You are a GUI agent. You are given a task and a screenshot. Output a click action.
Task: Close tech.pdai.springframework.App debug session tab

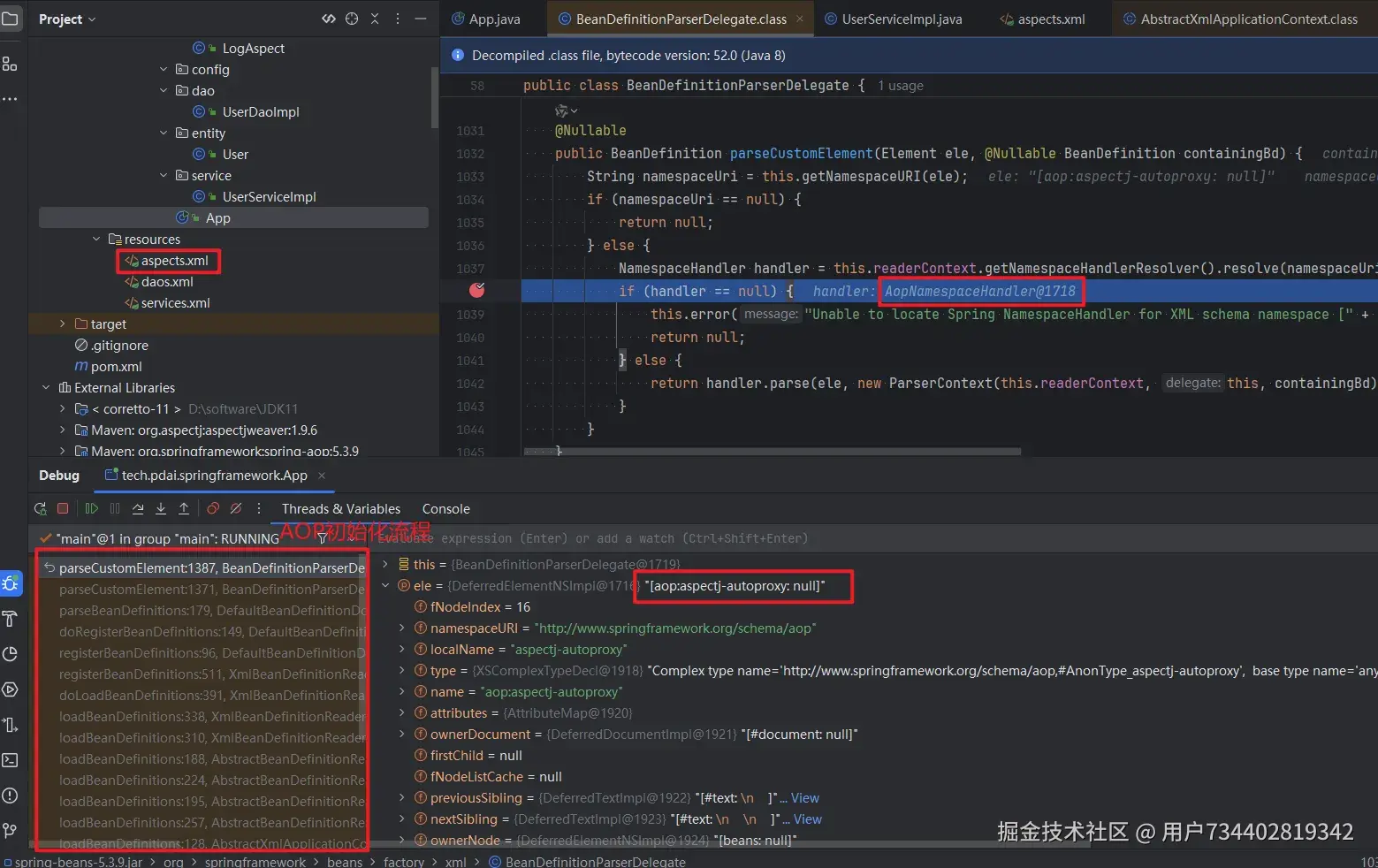point(322,476)
